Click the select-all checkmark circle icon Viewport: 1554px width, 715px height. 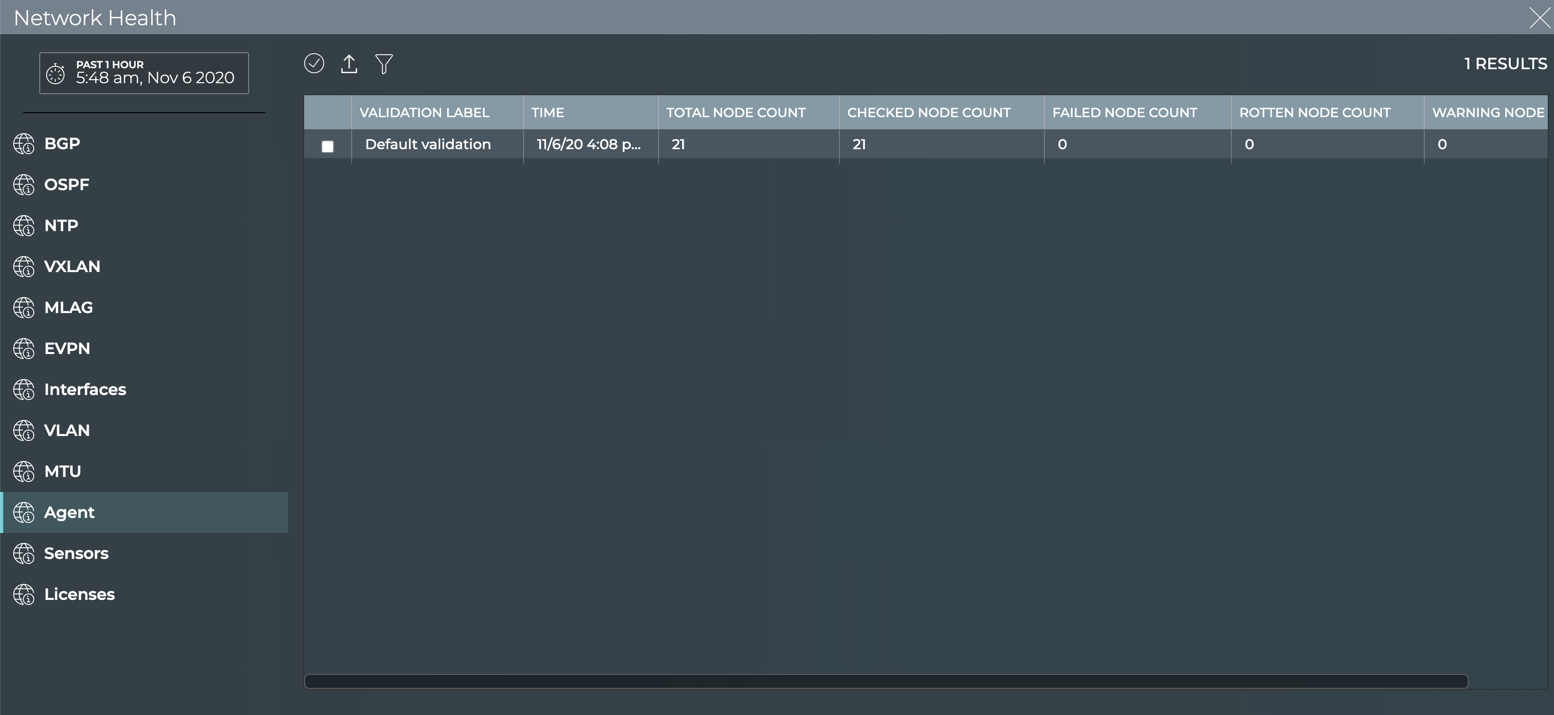click(x=314, y=64)
